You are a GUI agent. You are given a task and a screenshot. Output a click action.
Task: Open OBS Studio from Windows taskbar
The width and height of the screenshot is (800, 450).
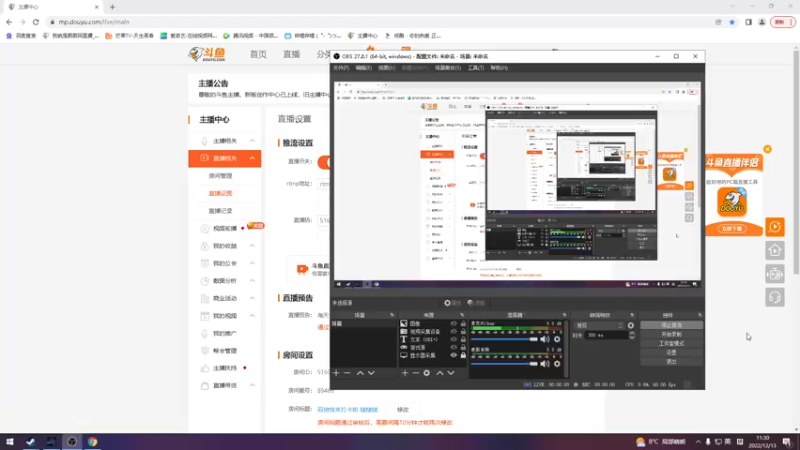point(72,442)
